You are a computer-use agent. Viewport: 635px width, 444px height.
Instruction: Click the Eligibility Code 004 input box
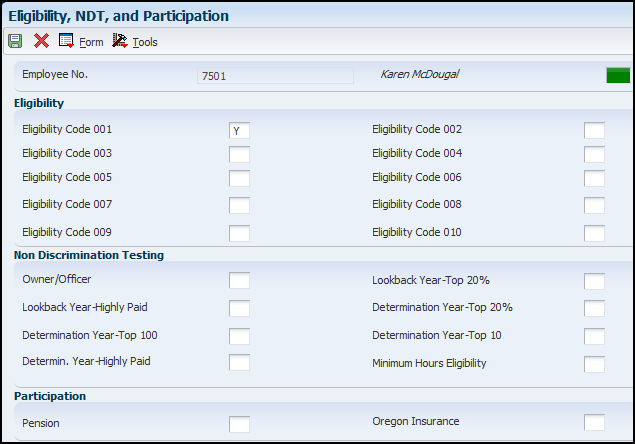click(x=594, y=154)
